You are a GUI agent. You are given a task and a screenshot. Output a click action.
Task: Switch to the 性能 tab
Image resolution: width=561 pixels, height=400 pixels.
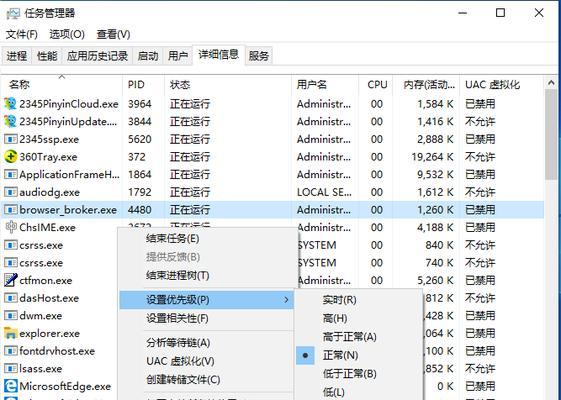pos(47,56)
